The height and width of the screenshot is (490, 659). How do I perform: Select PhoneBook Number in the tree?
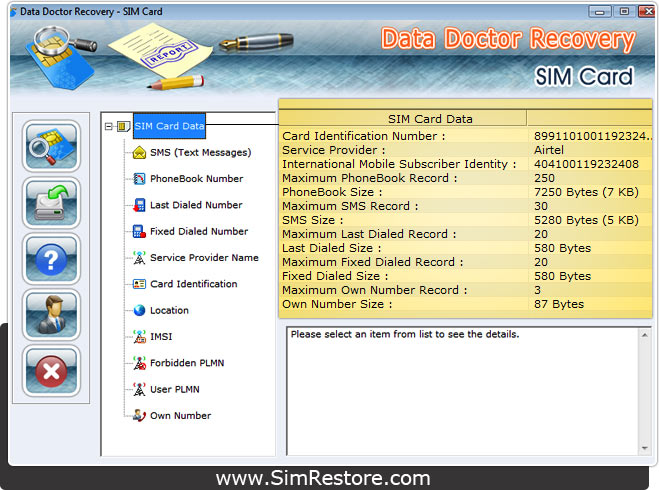(196, 179)
